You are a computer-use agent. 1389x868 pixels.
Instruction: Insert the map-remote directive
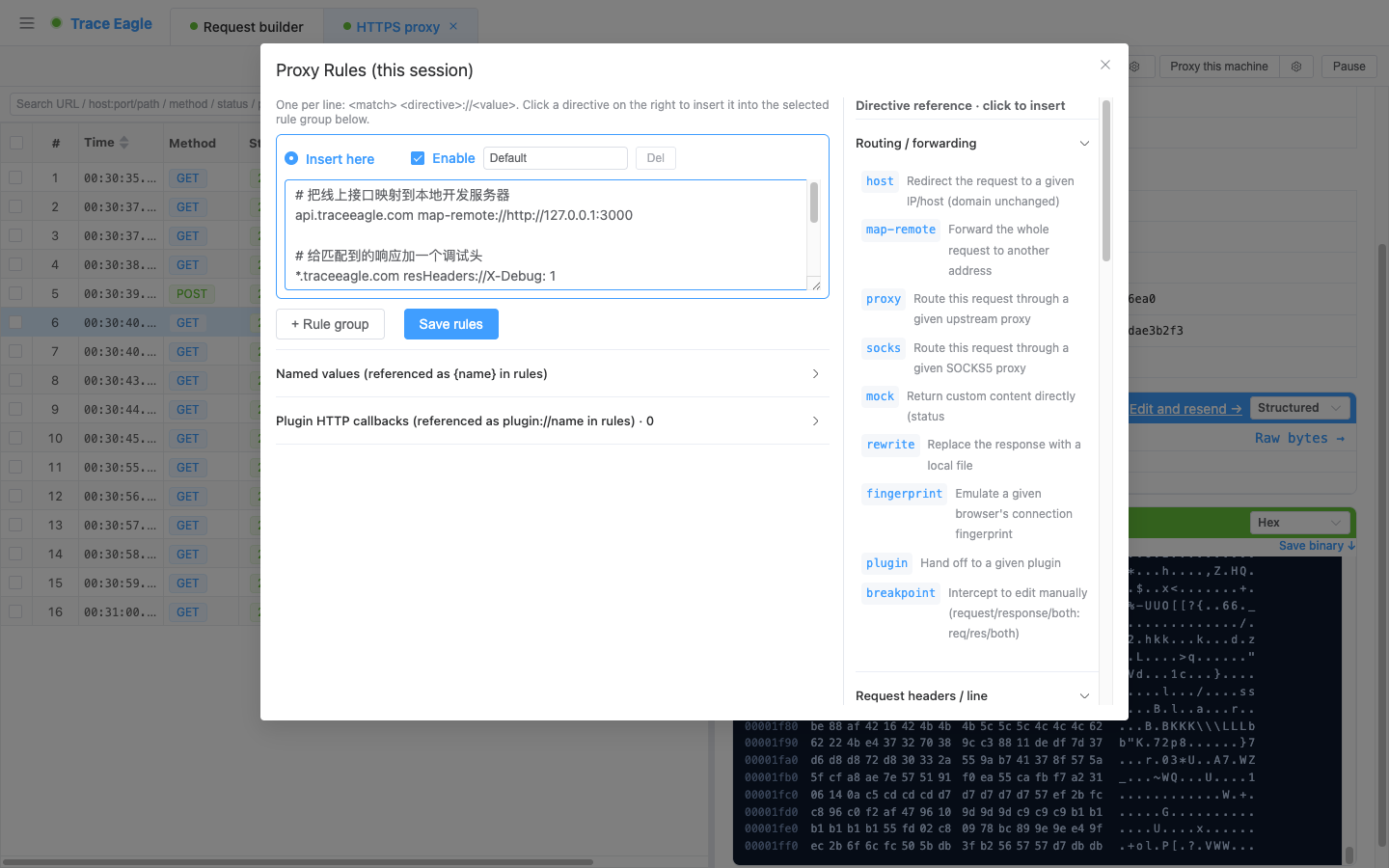[x=901, y=230]
